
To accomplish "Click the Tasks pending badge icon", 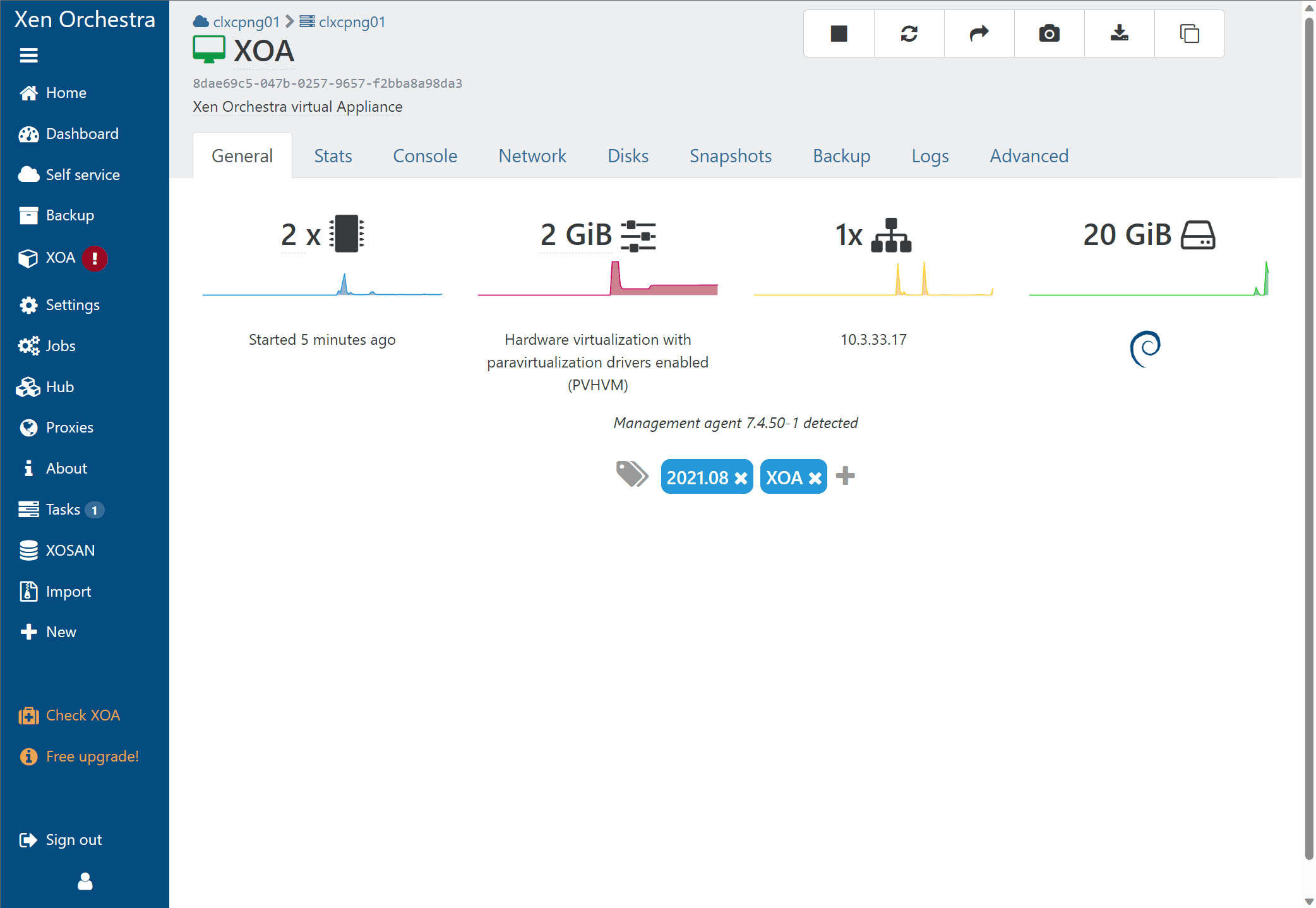I will [x=96, y=510].
